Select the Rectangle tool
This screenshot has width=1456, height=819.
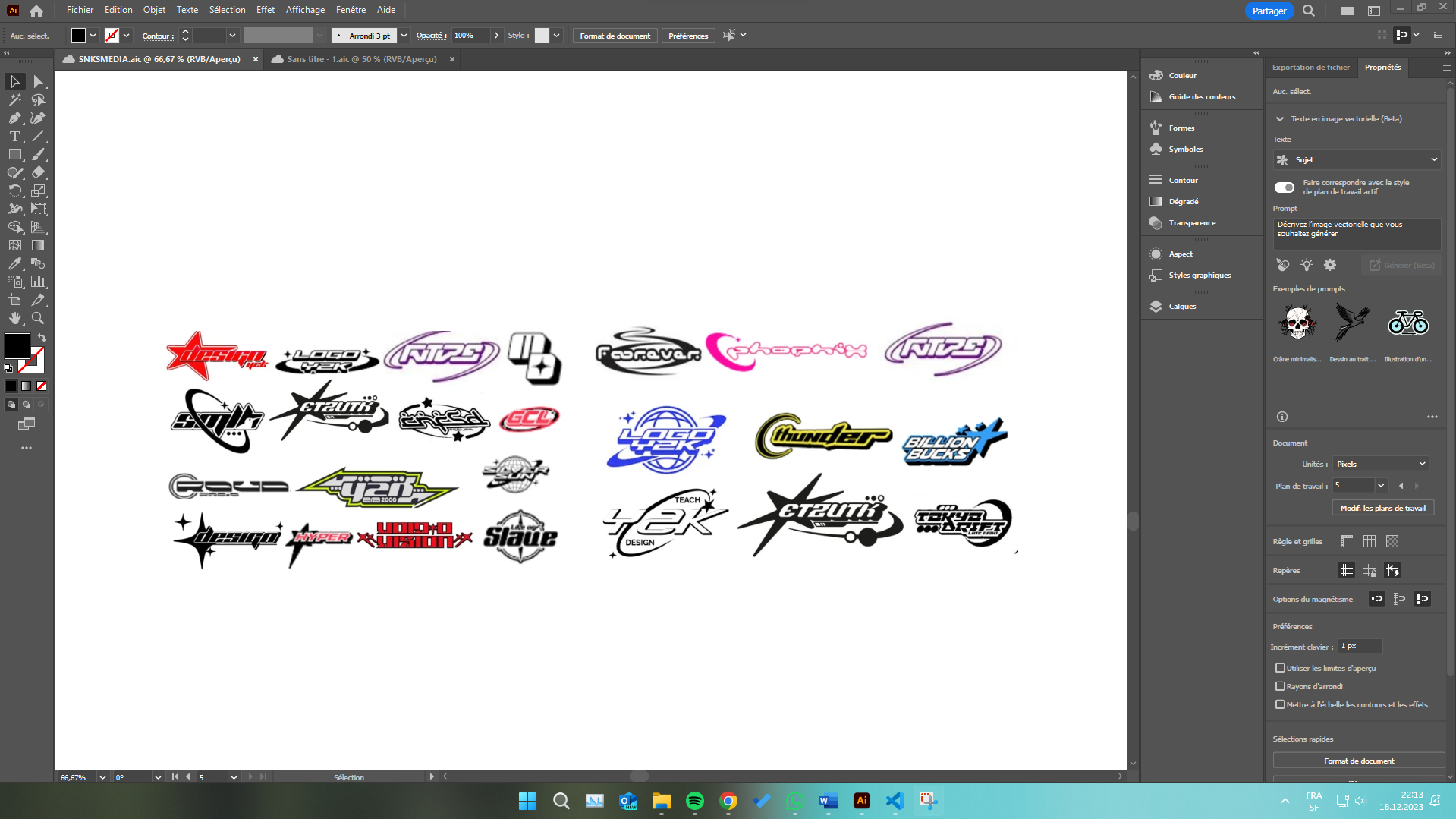(15, 154)
